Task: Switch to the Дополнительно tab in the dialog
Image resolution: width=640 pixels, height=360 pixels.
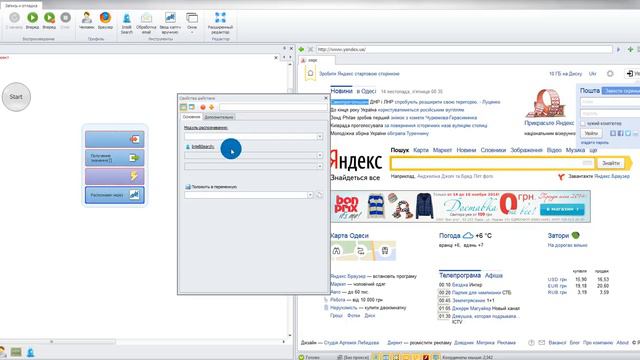Action: pyautogui.click(x=219, y=117)
